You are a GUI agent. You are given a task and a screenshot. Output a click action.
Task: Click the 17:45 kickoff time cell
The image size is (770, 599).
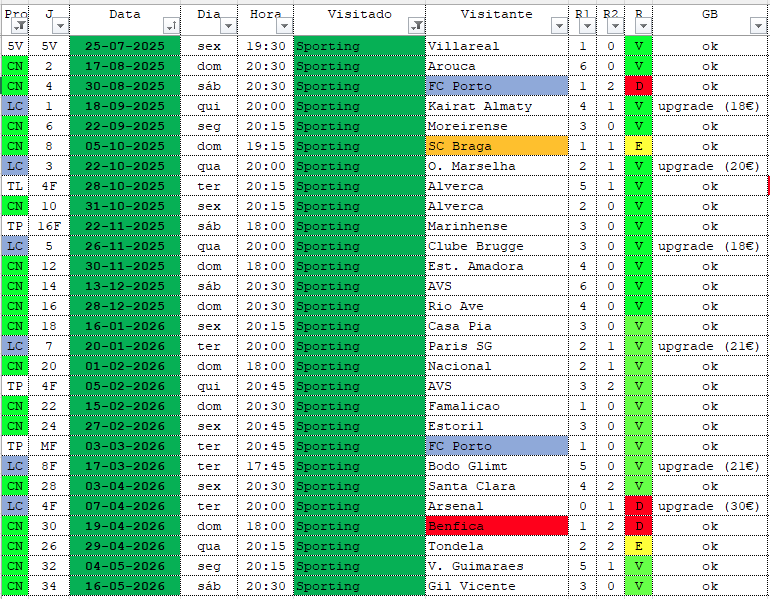(x=265, y=466)
